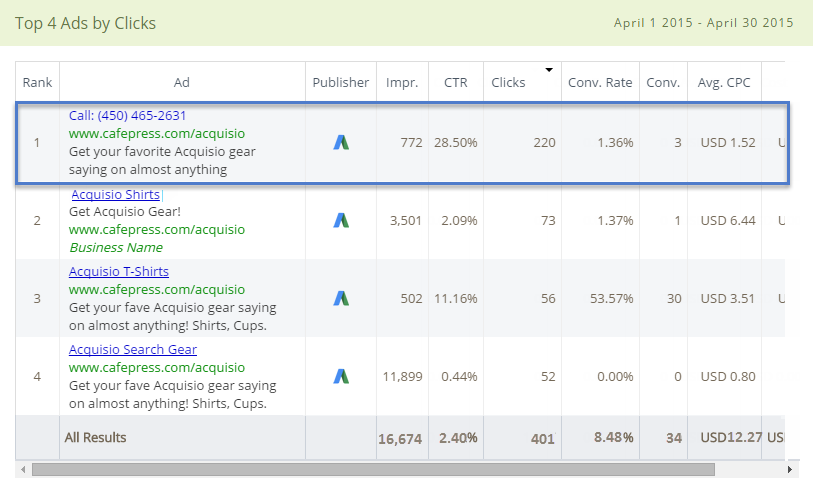Click the horizontal scrollbar thumb
This screenshot has width=813, height=493.
point(373,470)
